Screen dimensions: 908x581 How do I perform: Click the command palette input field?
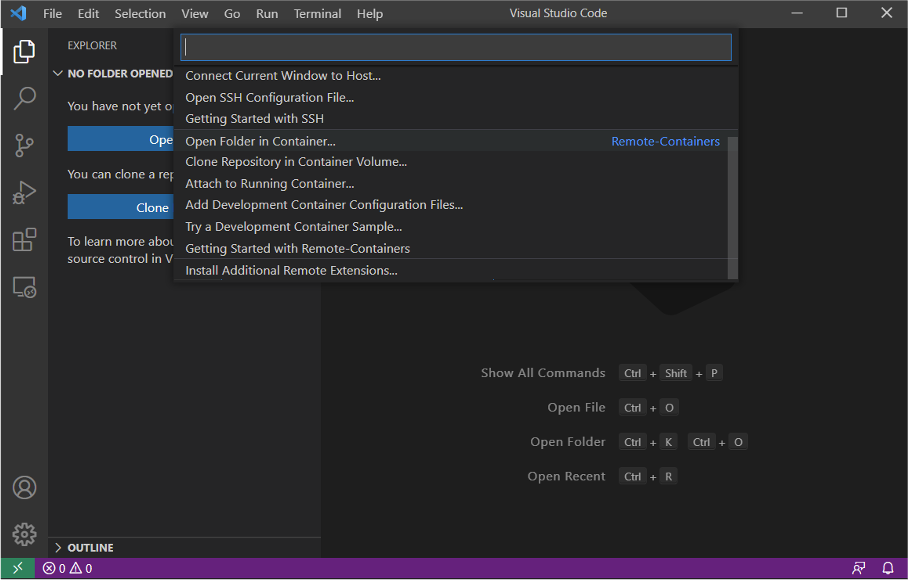[456, 47]
